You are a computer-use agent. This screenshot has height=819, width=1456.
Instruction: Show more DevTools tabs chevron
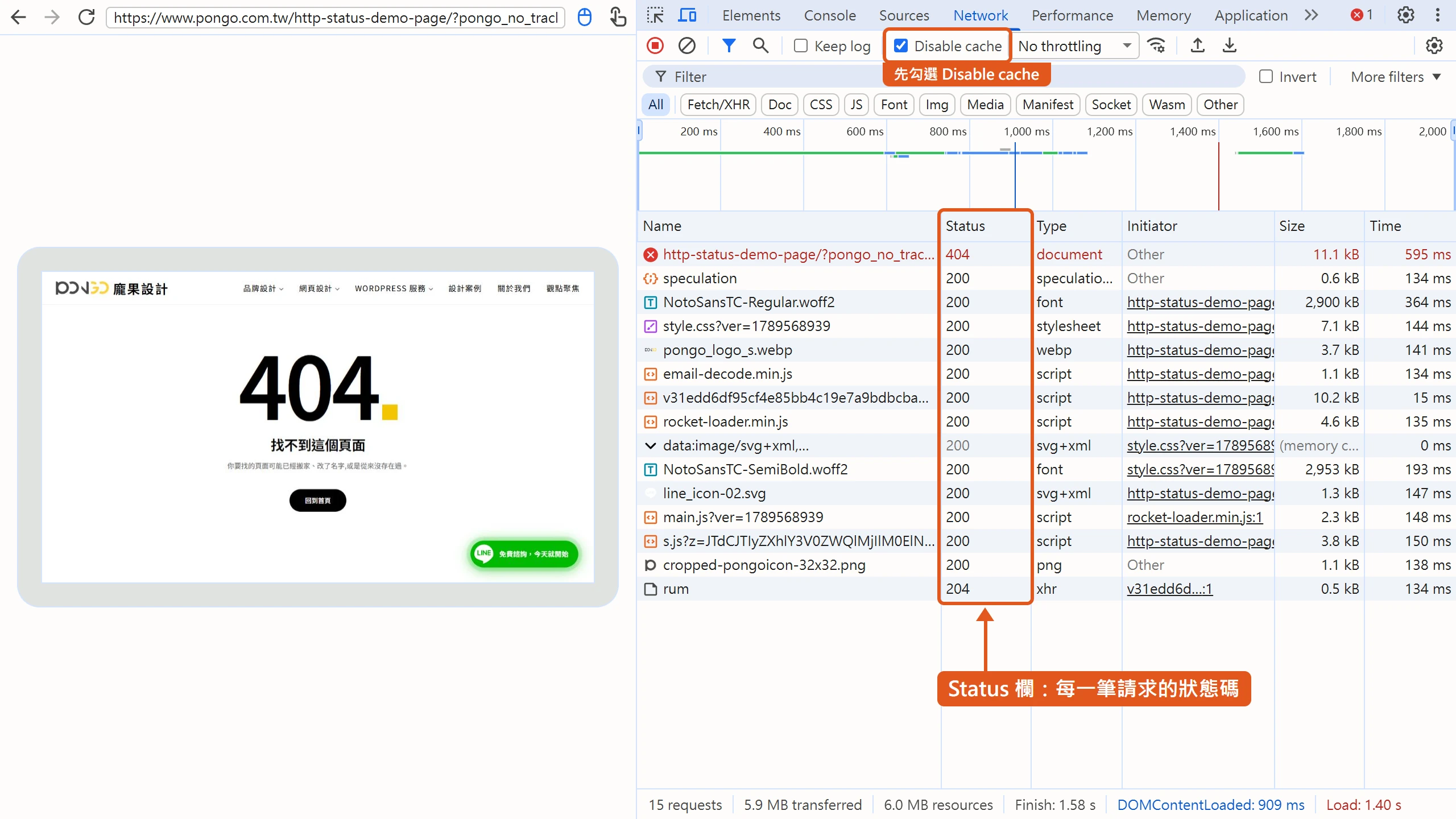(x=1312, y=15)
